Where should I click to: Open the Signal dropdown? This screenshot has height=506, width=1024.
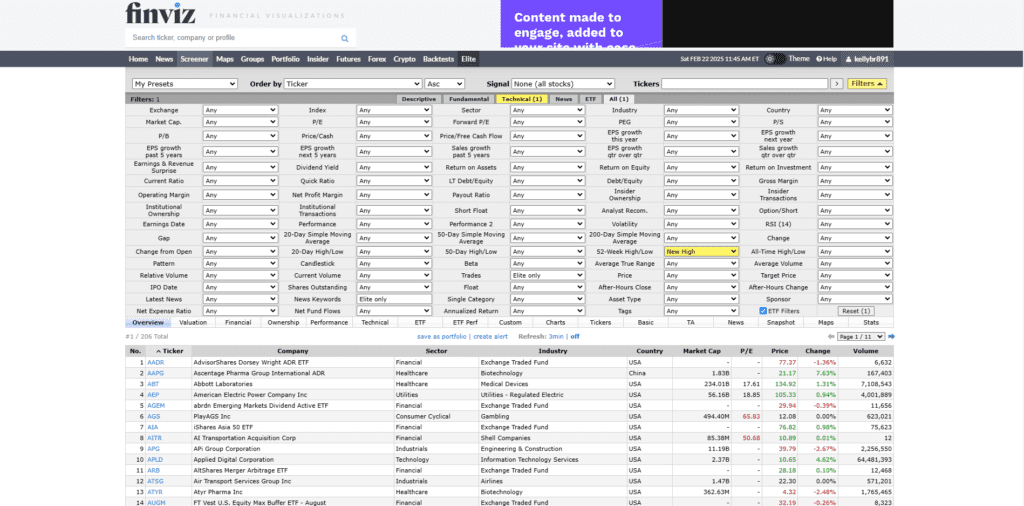(564, 84)
